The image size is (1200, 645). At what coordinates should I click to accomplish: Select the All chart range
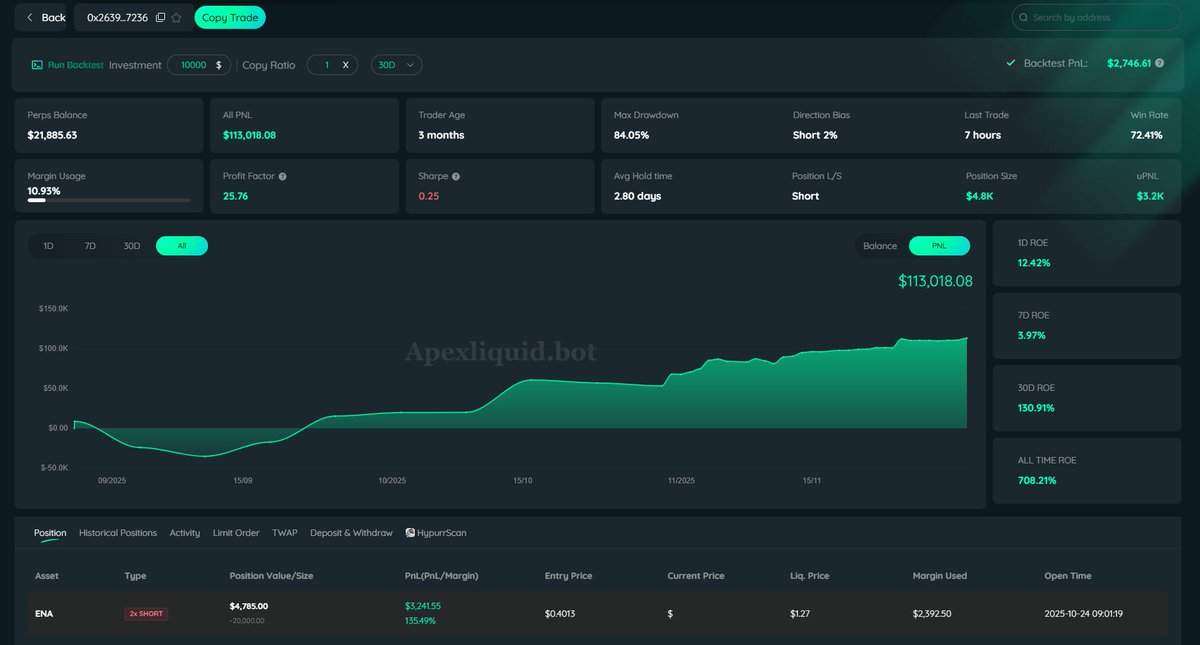(182, 246)
